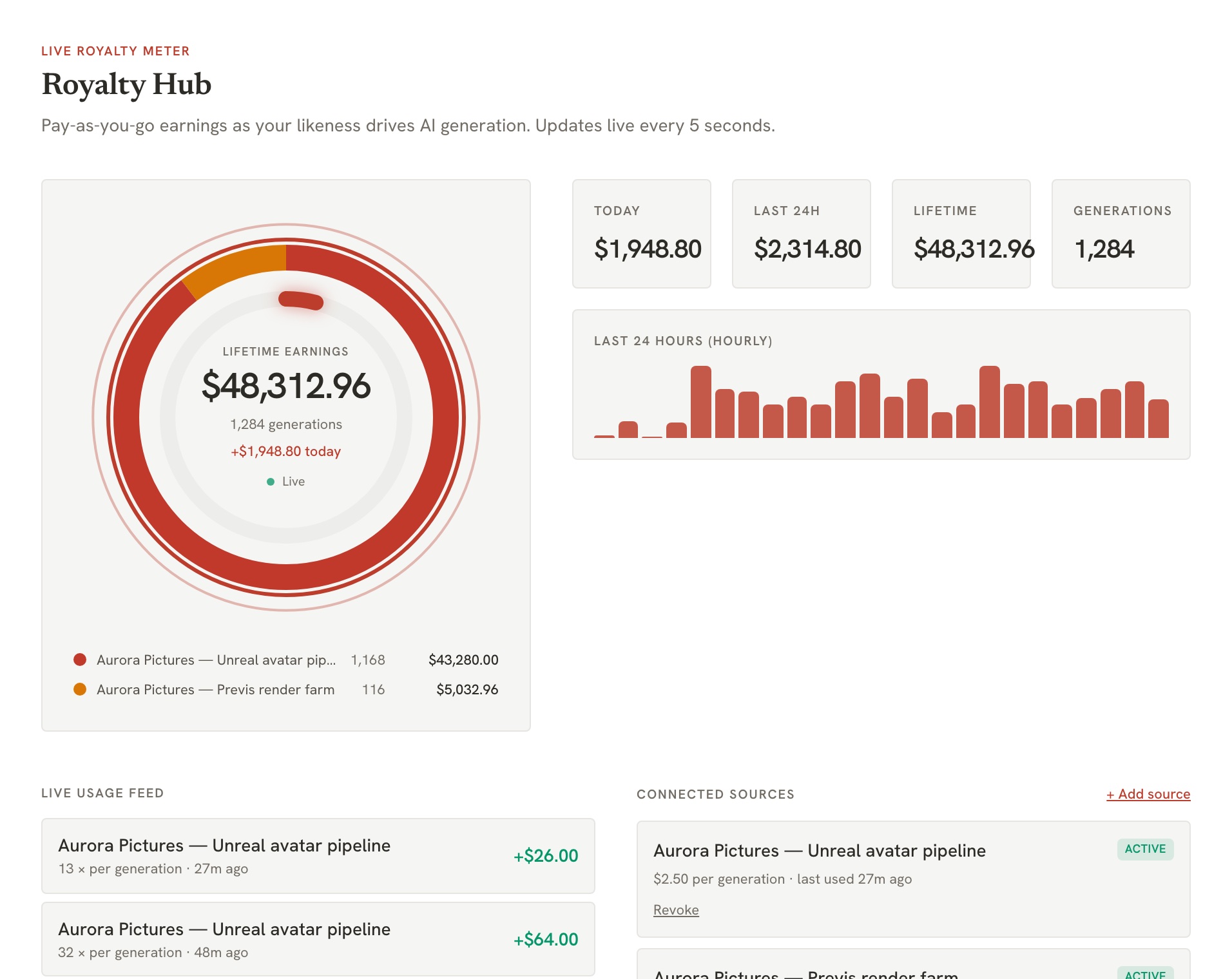This screenshot has width=1232, height=979.
Task: Revoke the Unreal avatar pipeline source
Action: pos(676,910)
